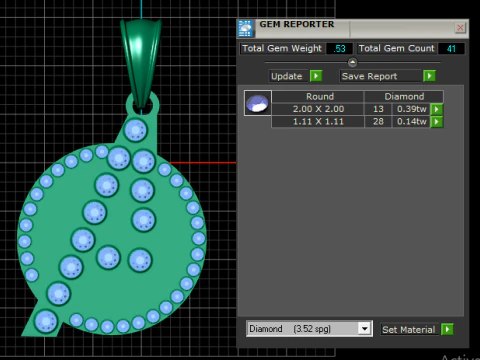Click the Total Gem Weight value .53

pos(339,49)
